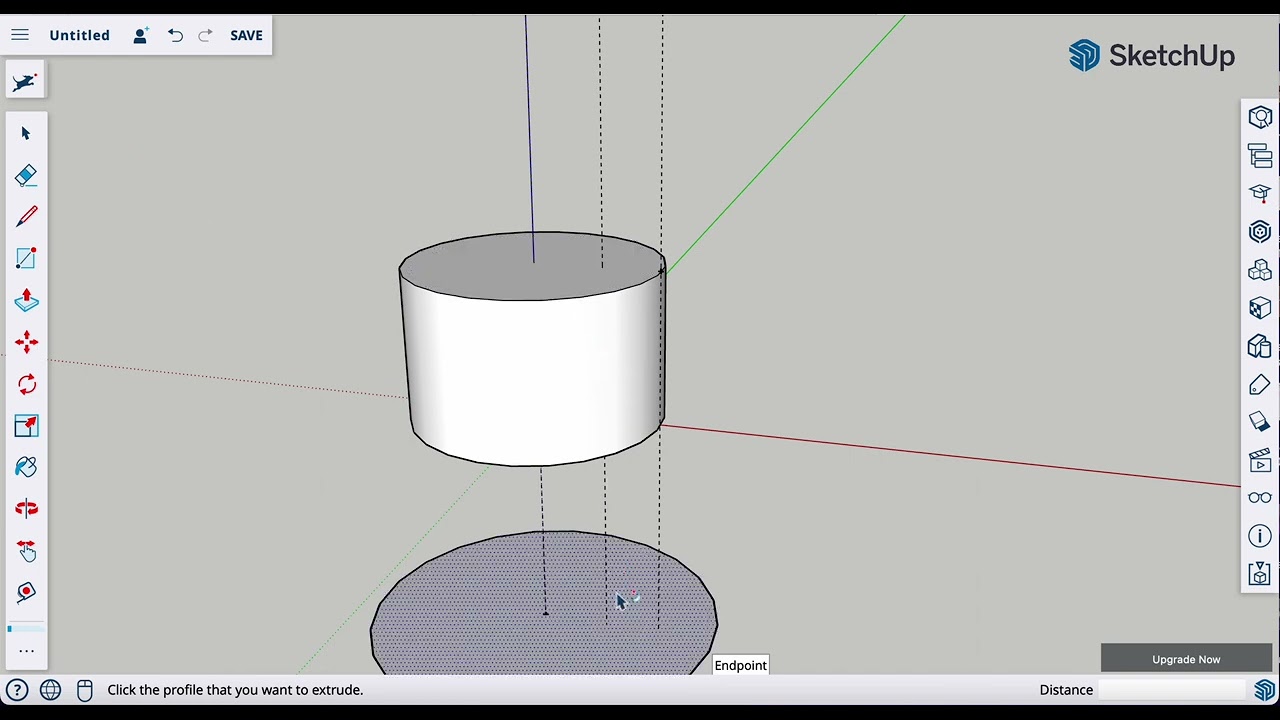Screen dimensions: 1280x720
Task: Open the search tools running dog icon
Action: tap(25, 82)
